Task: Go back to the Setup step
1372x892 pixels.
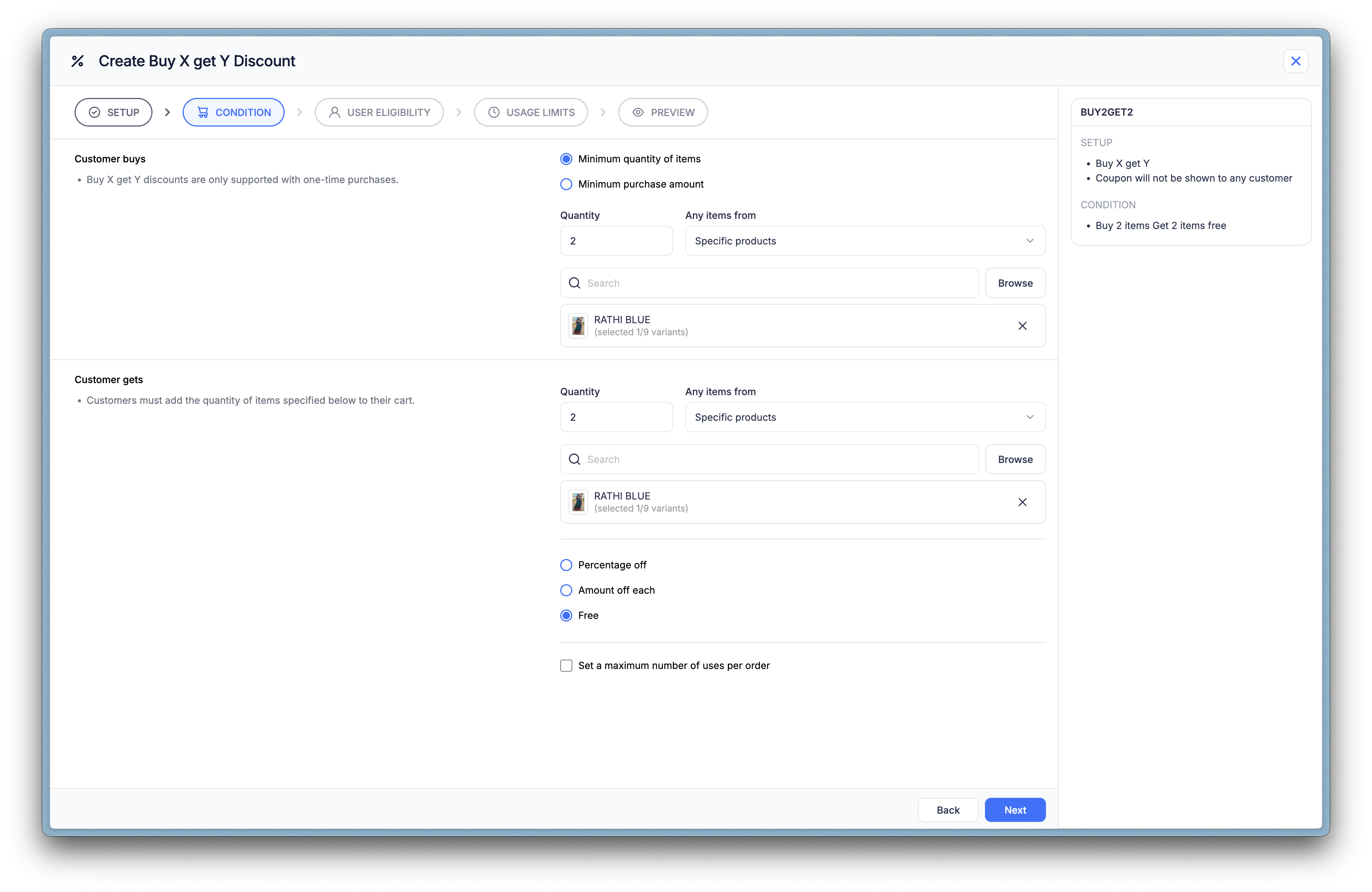Action: point(114,112)
